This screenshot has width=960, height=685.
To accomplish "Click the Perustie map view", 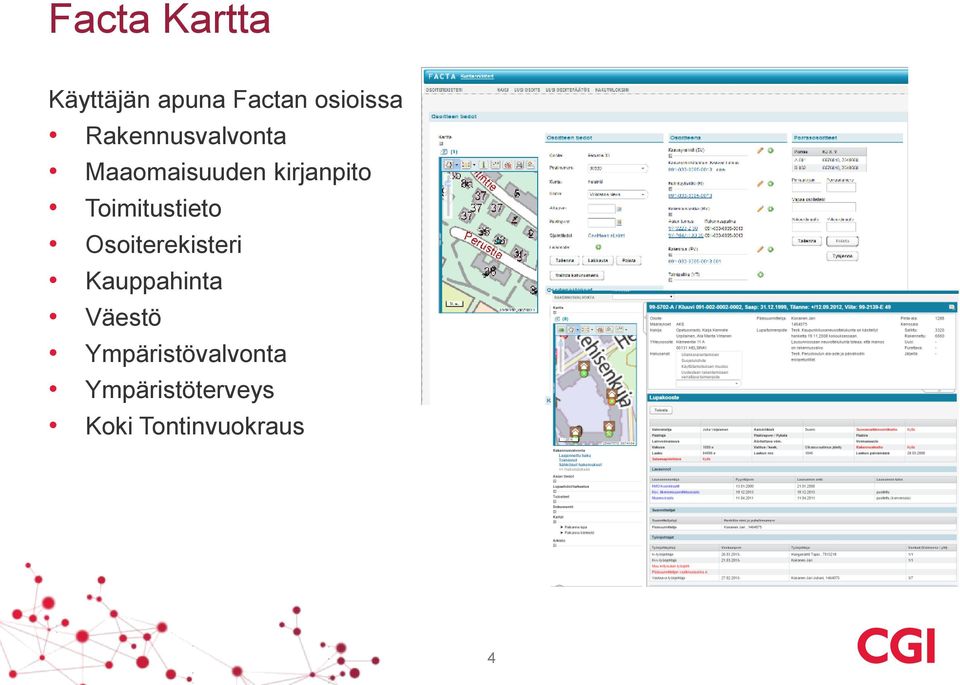I will pyautogui.click(x=489, y=242).
